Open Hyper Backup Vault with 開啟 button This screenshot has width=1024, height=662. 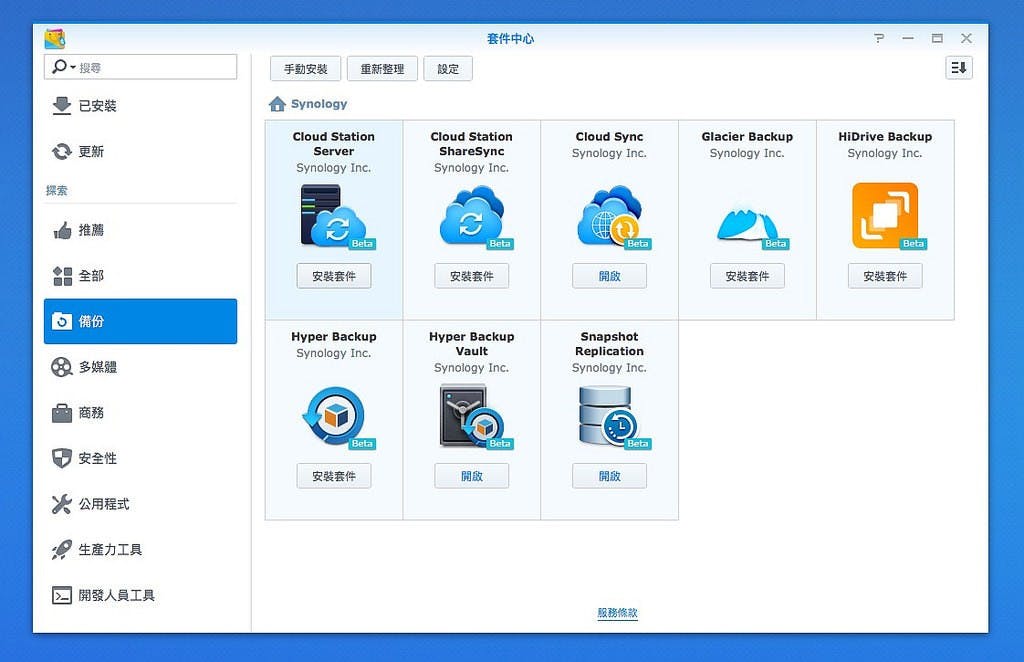472,476
